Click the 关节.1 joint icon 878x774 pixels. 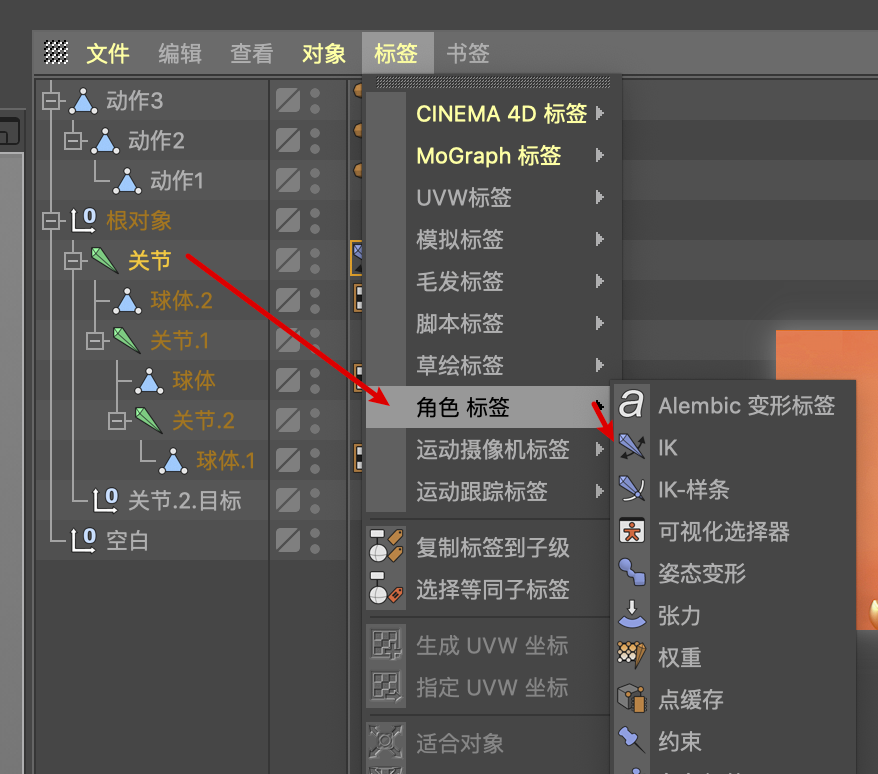point(127,341)
